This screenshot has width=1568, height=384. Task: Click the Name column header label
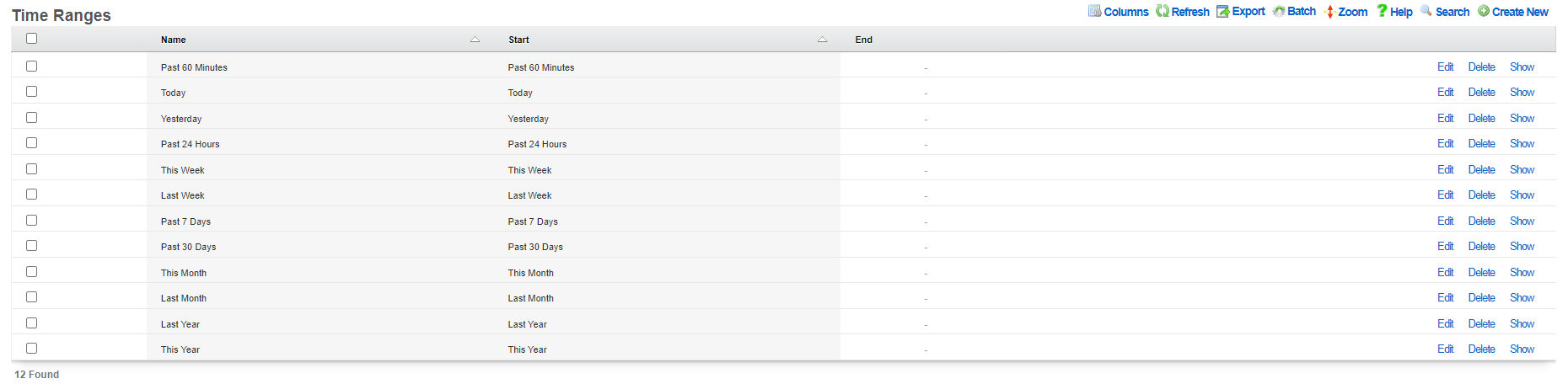click(x=174, y=40)
